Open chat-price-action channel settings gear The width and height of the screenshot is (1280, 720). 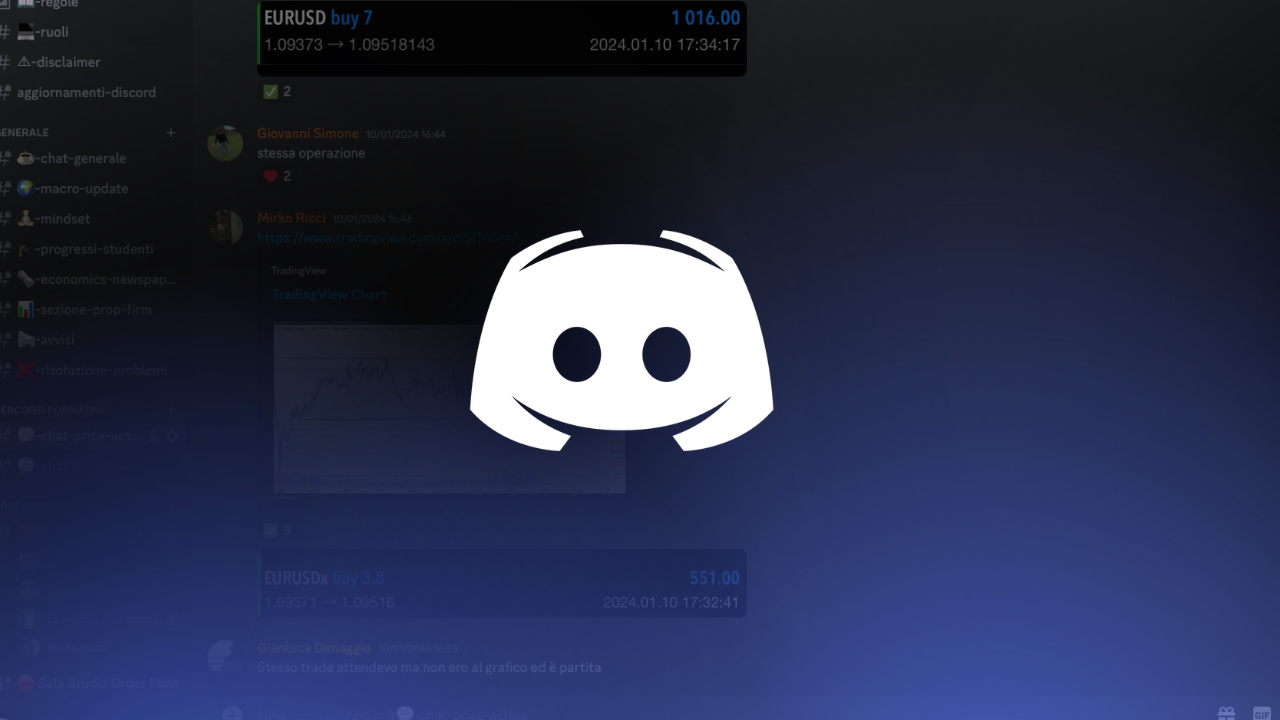pyautogui.click(x=171, y=436)
